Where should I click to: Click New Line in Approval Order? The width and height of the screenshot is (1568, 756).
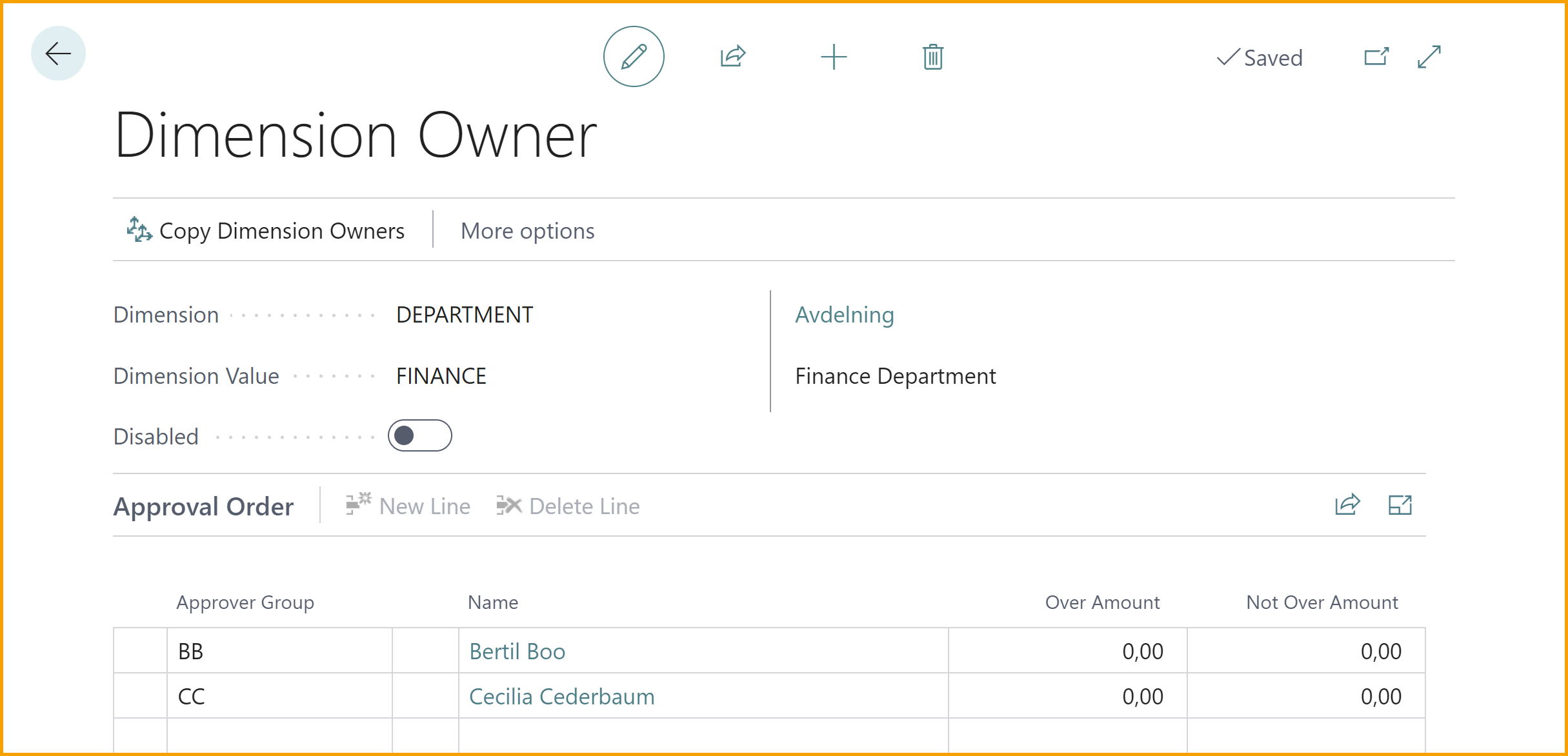click(408, 506)
